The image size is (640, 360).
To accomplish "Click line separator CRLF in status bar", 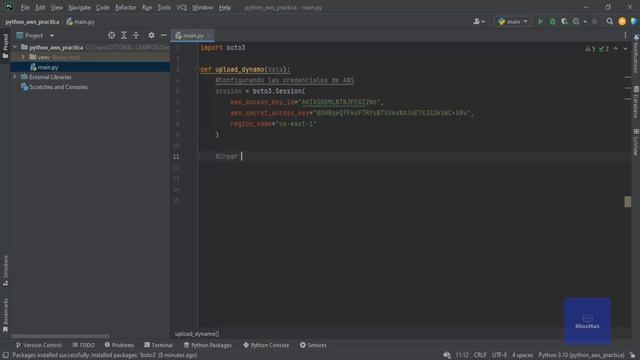I will coord(480,355).
